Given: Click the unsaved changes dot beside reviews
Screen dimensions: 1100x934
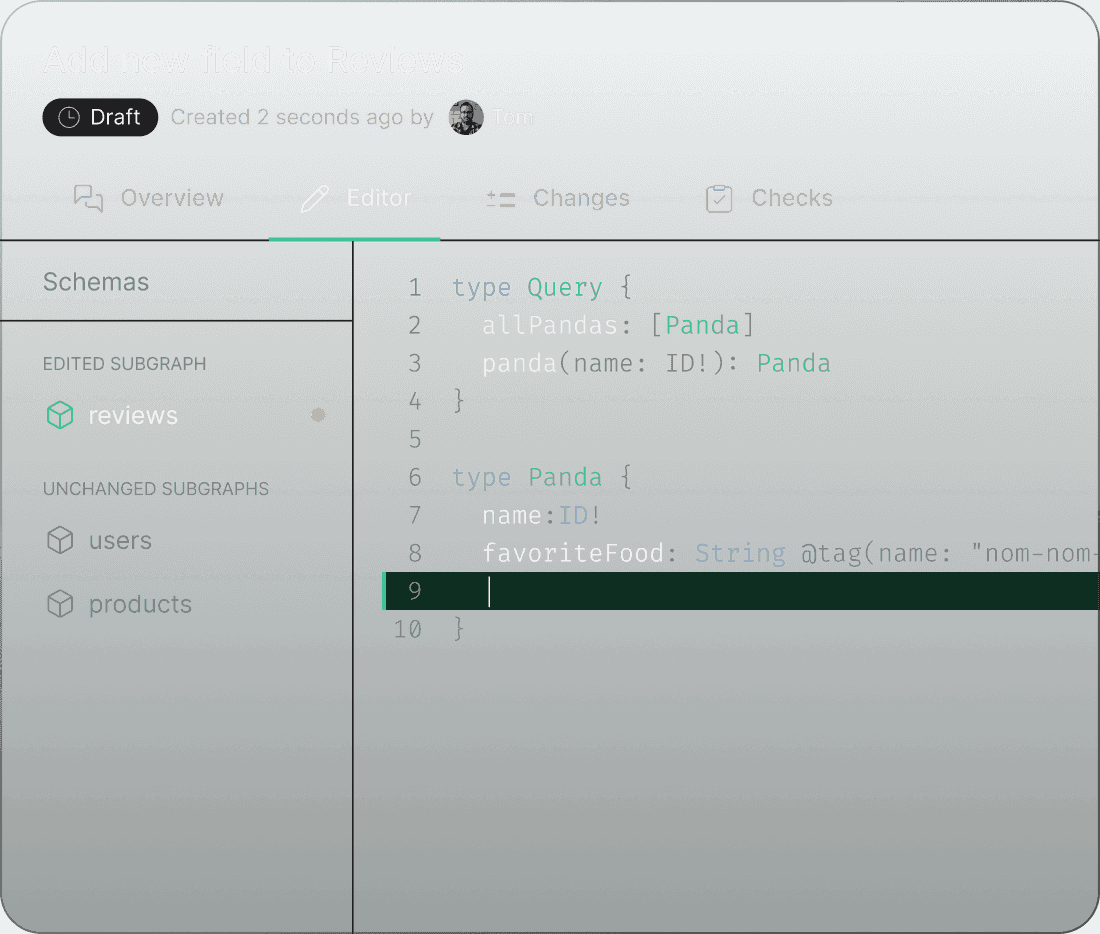Looking at the screenshot, I should [x=318, y=415].
